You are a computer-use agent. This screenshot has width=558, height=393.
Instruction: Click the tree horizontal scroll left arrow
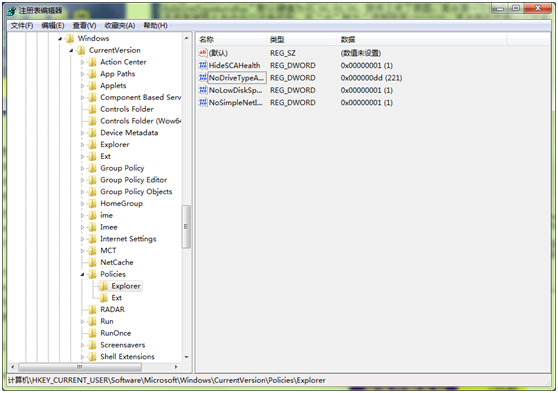13,367
